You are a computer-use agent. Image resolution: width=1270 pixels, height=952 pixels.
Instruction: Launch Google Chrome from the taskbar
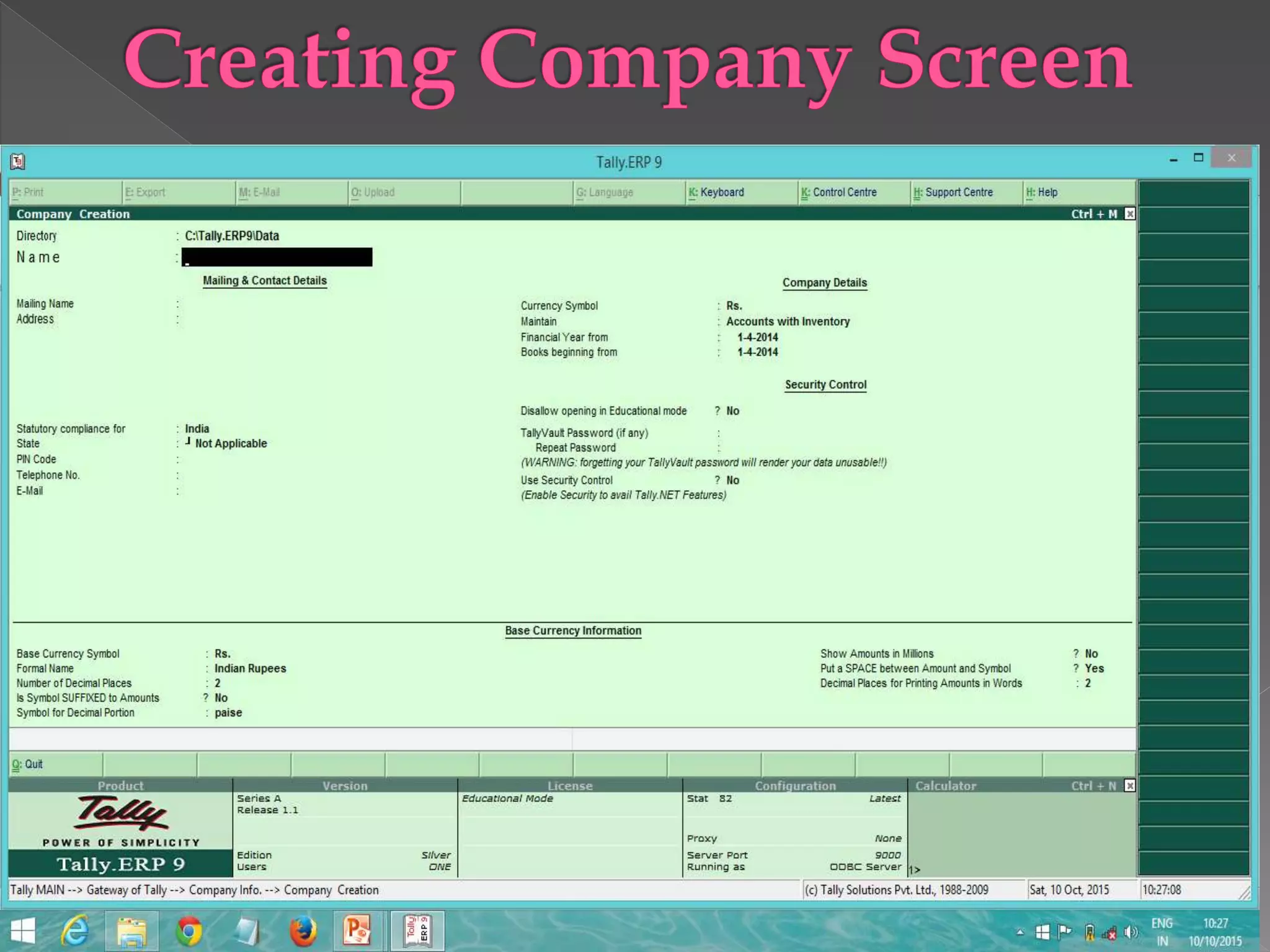coord(189,931)
